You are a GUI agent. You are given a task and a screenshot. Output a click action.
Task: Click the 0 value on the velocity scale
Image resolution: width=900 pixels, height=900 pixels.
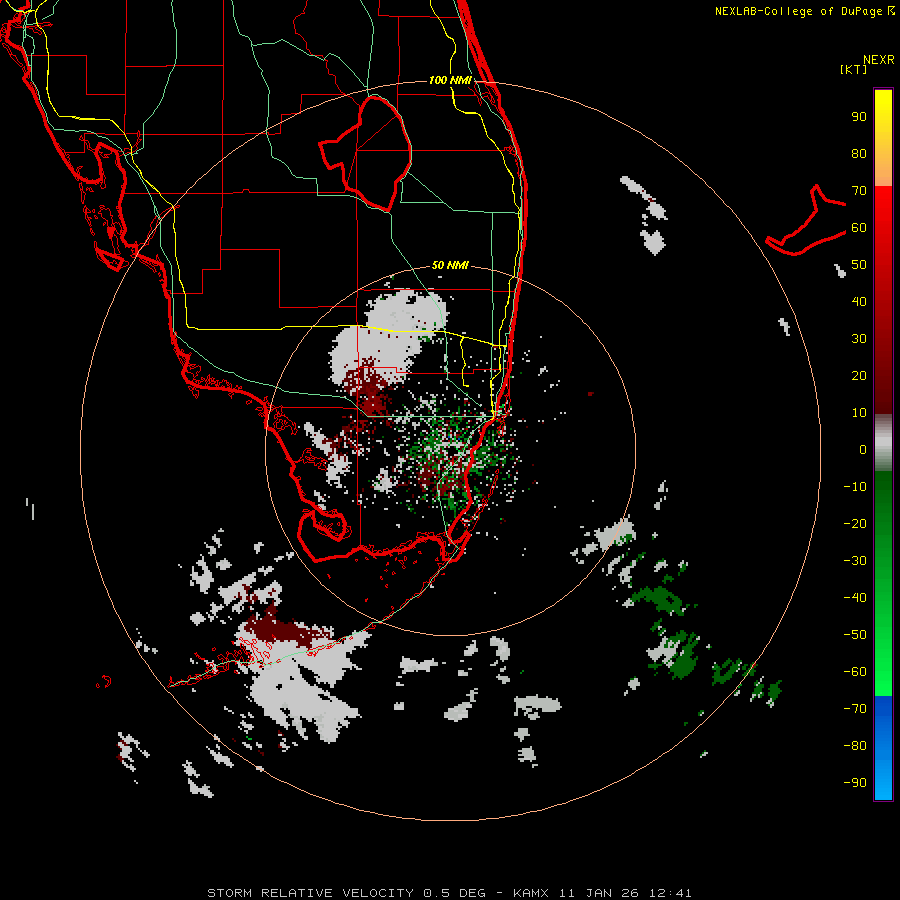863,449
